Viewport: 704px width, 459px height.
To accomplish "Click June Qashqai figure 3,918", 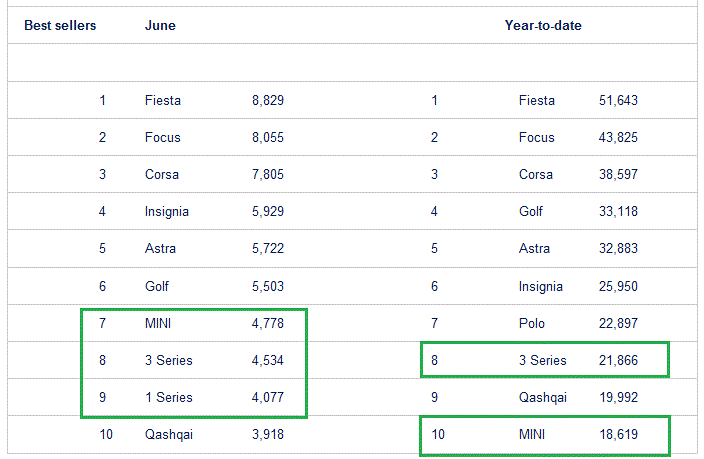I will point(268,435).
